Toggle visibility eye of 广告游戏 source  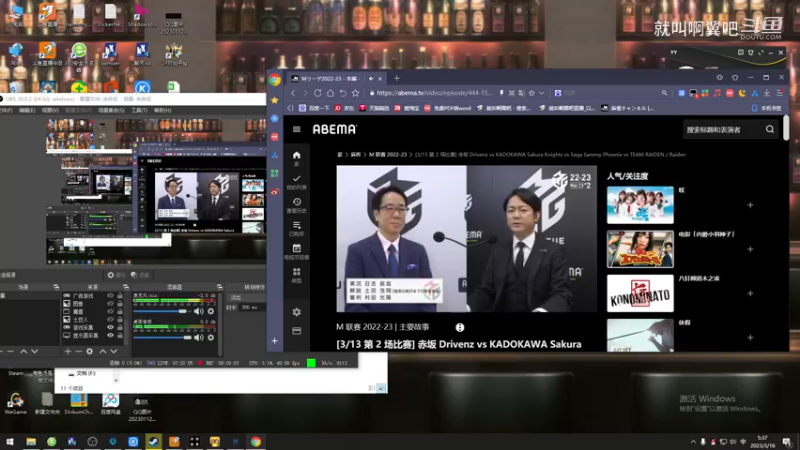click(110, 295)
